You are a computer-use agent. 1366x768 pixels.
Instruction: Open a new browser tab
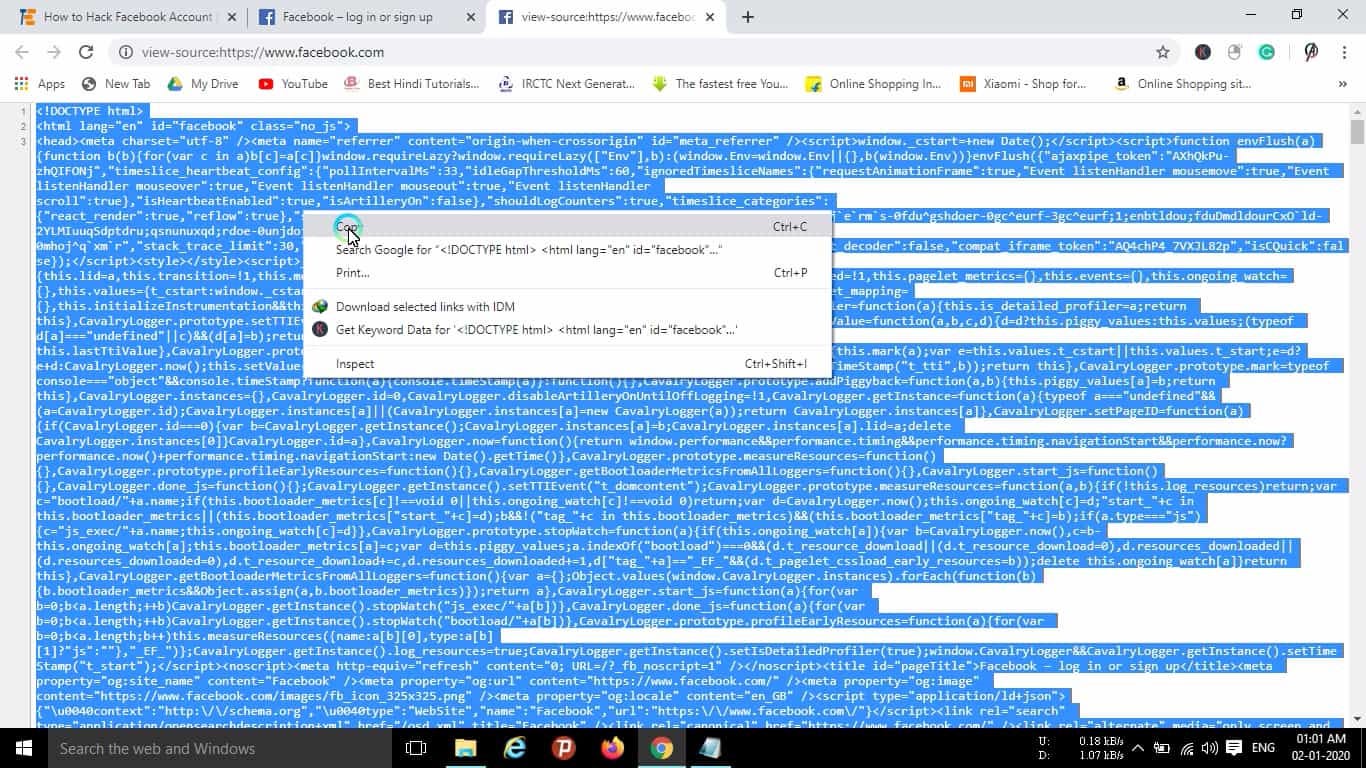coord(748,17)
